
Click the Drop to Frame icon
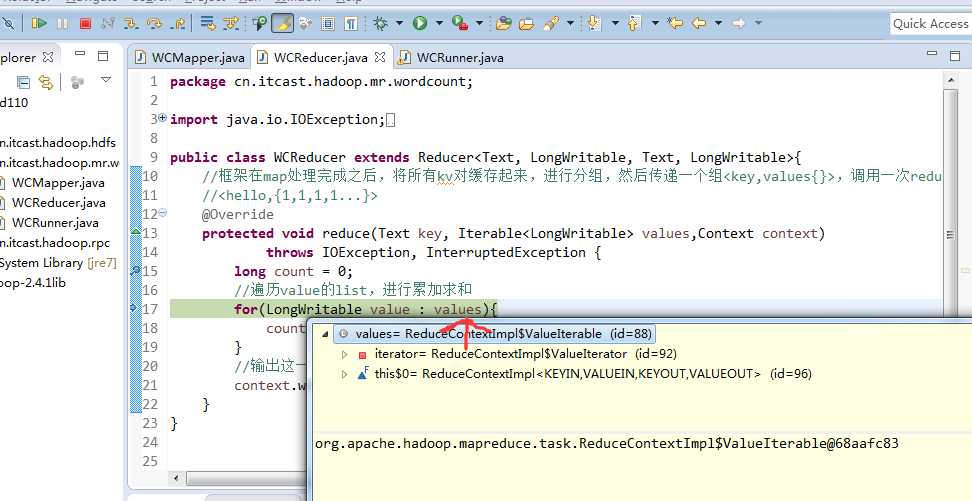pos(208,24)
